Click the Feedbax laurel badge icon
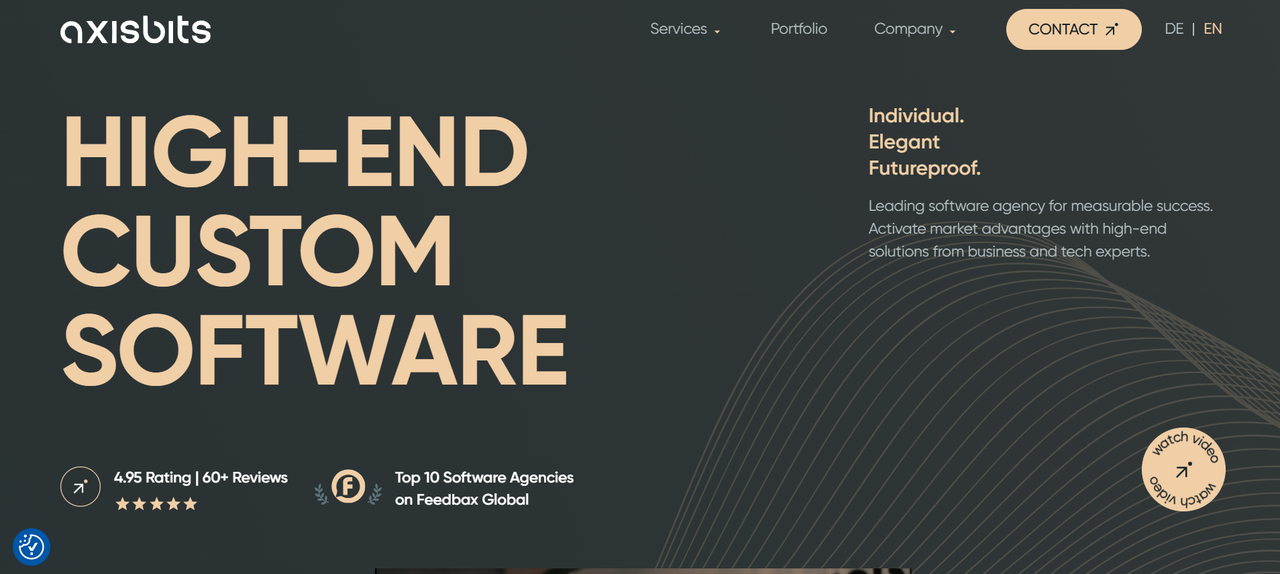Image resolution: width=1280 pixels, height=574 pixels. click(x=348, y=487)
